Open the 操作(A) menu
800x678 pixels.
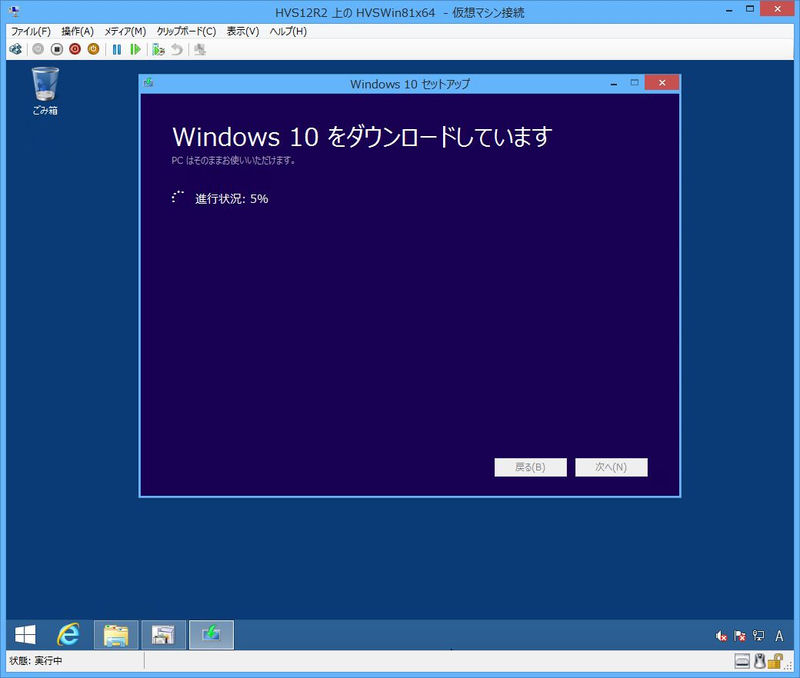(x=78, y=32)
